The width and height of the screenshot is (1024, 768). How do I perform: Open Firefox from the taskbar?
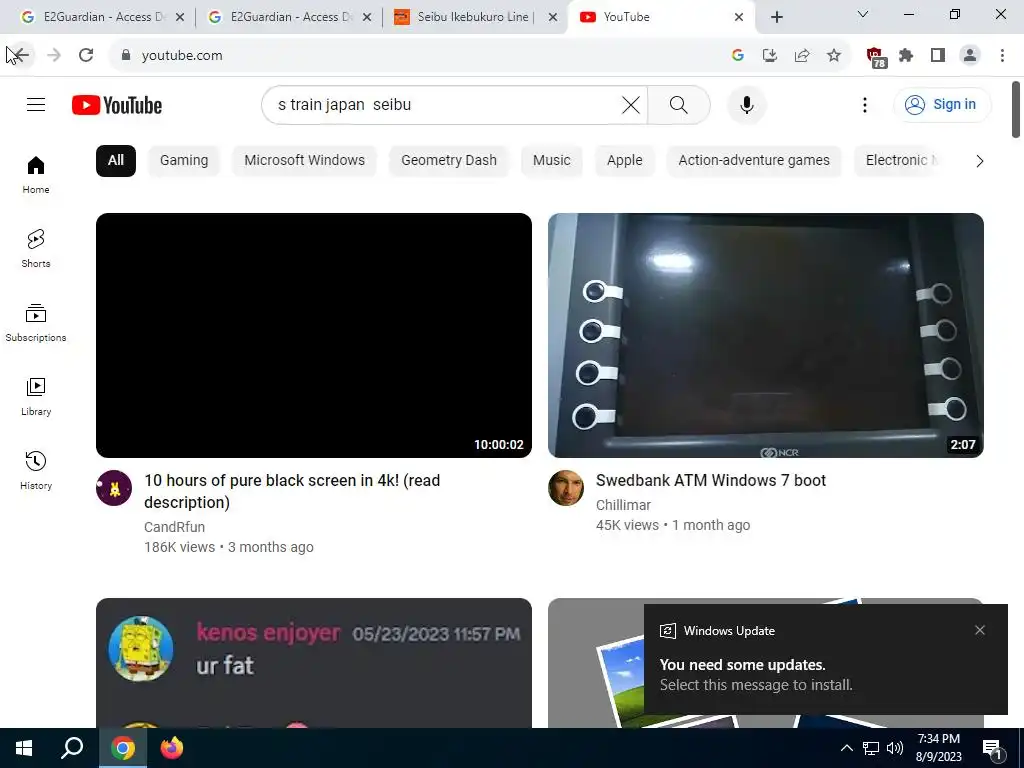[172, 748]
